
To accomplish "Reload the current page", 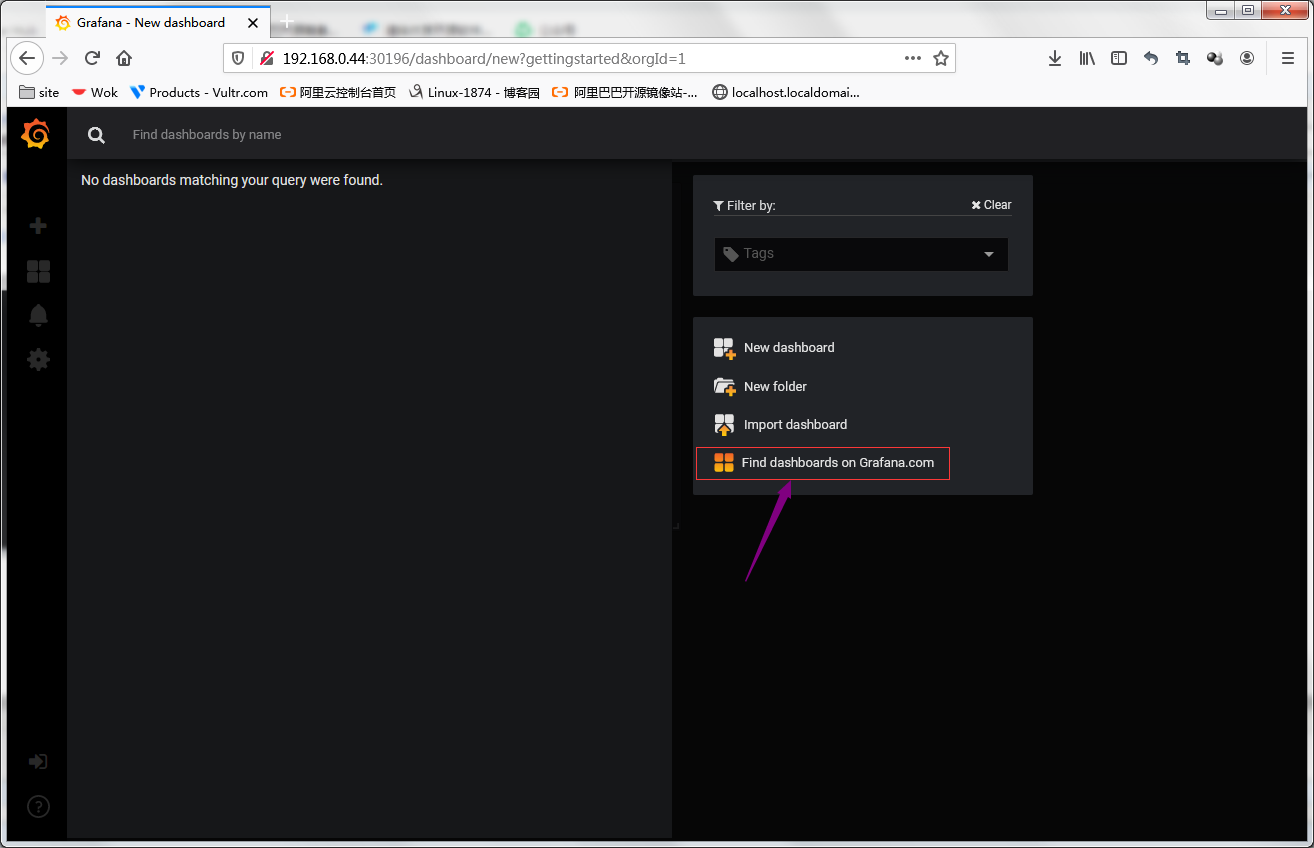I will [92, 58].
